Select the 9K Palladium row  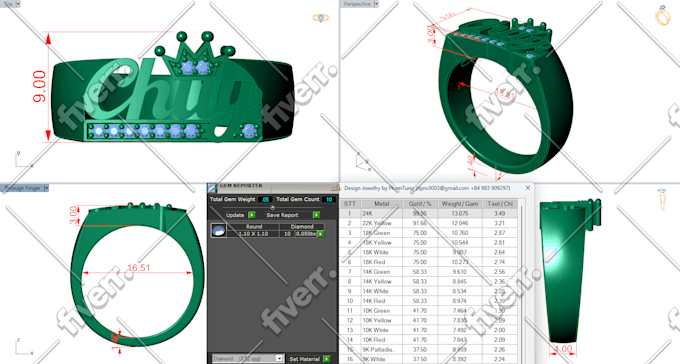pos(429,349)
